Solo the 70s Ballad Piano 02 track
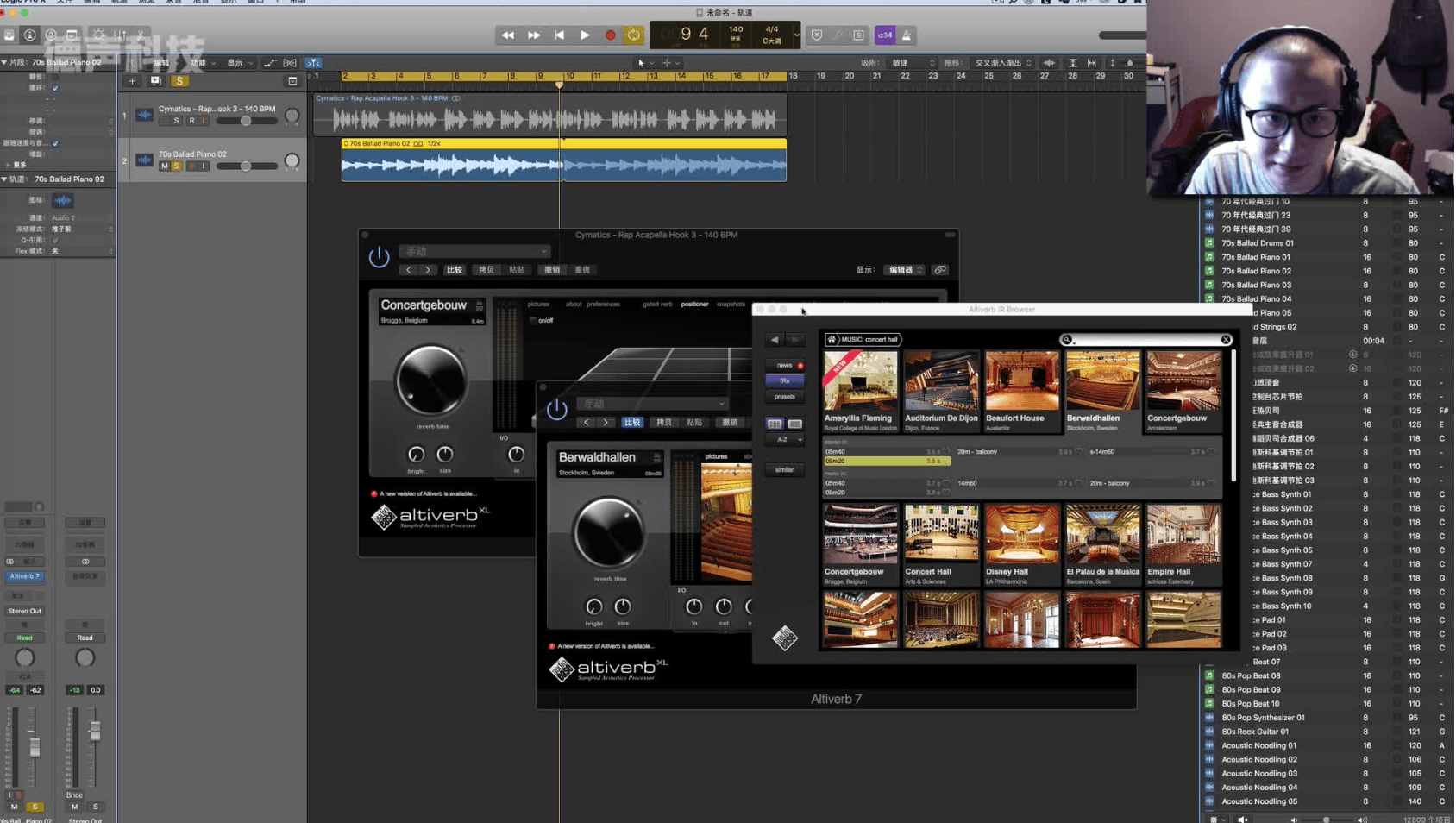 (177, 166)
